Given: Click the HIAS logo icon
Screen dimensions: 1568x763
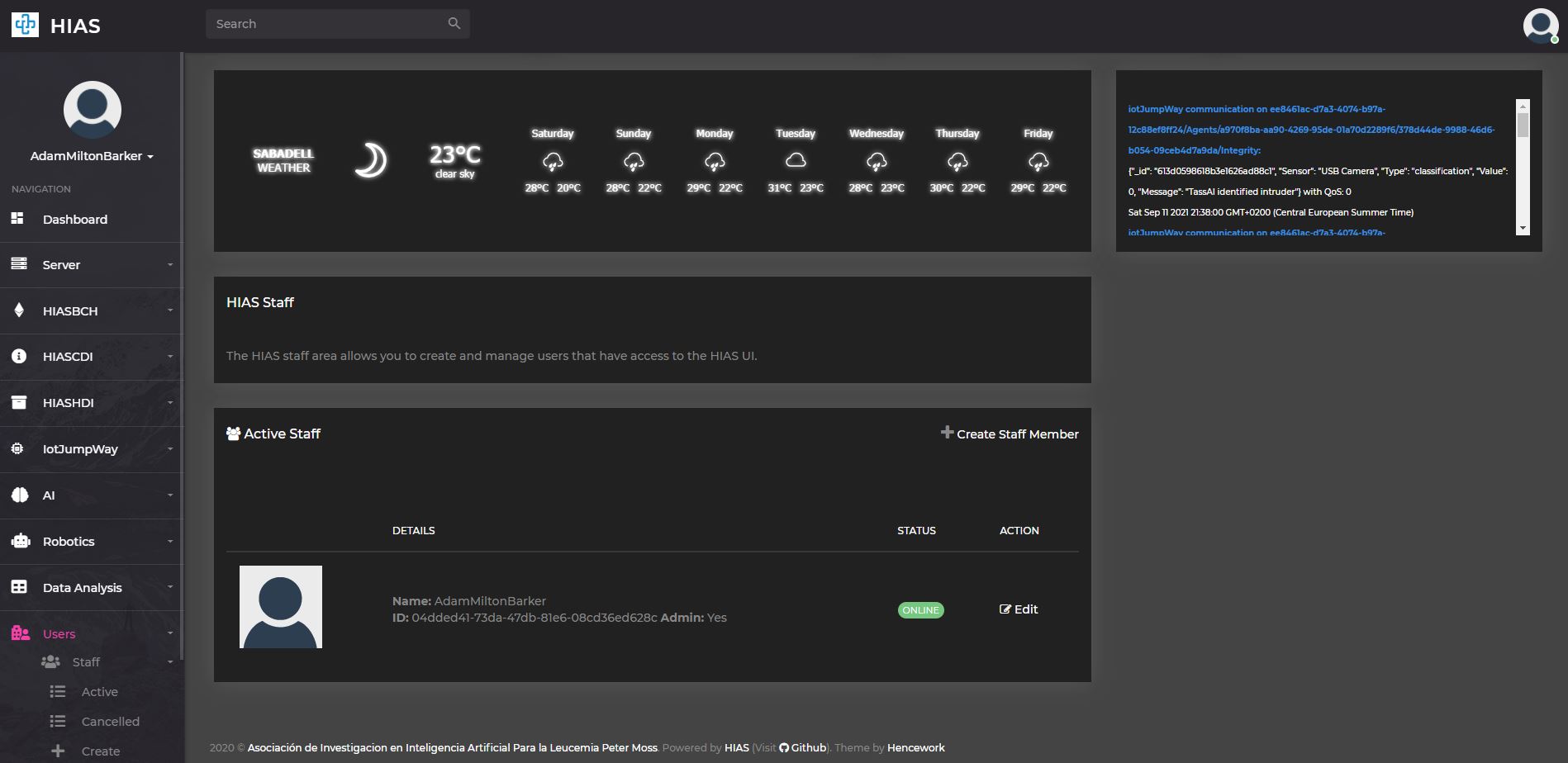Looking at the screenshot, I should coord(25,25).
